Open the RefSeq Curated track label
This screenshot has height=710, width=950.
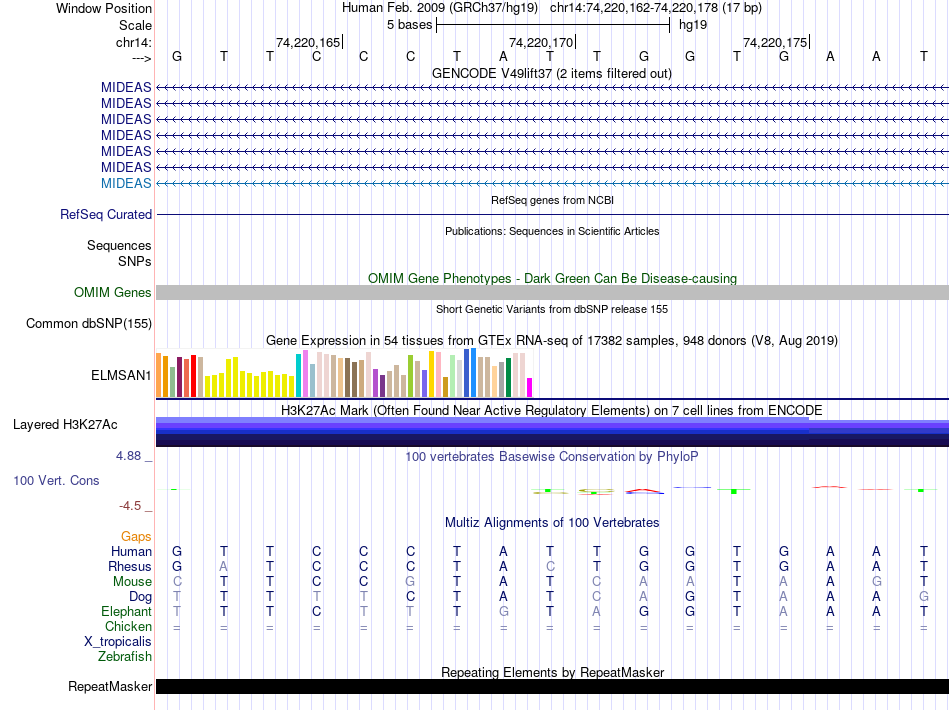pyautogui.click(x=106, y=214)
